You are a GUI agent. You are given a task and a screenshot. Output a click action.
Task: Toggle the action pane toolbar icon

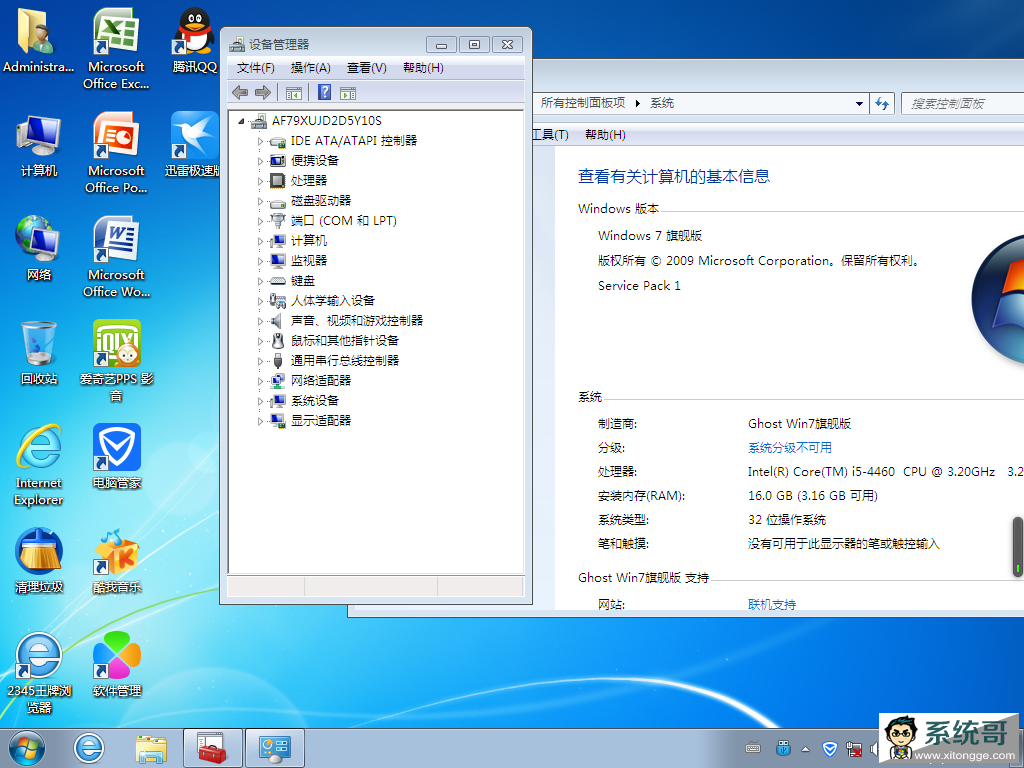pos(348,93)
